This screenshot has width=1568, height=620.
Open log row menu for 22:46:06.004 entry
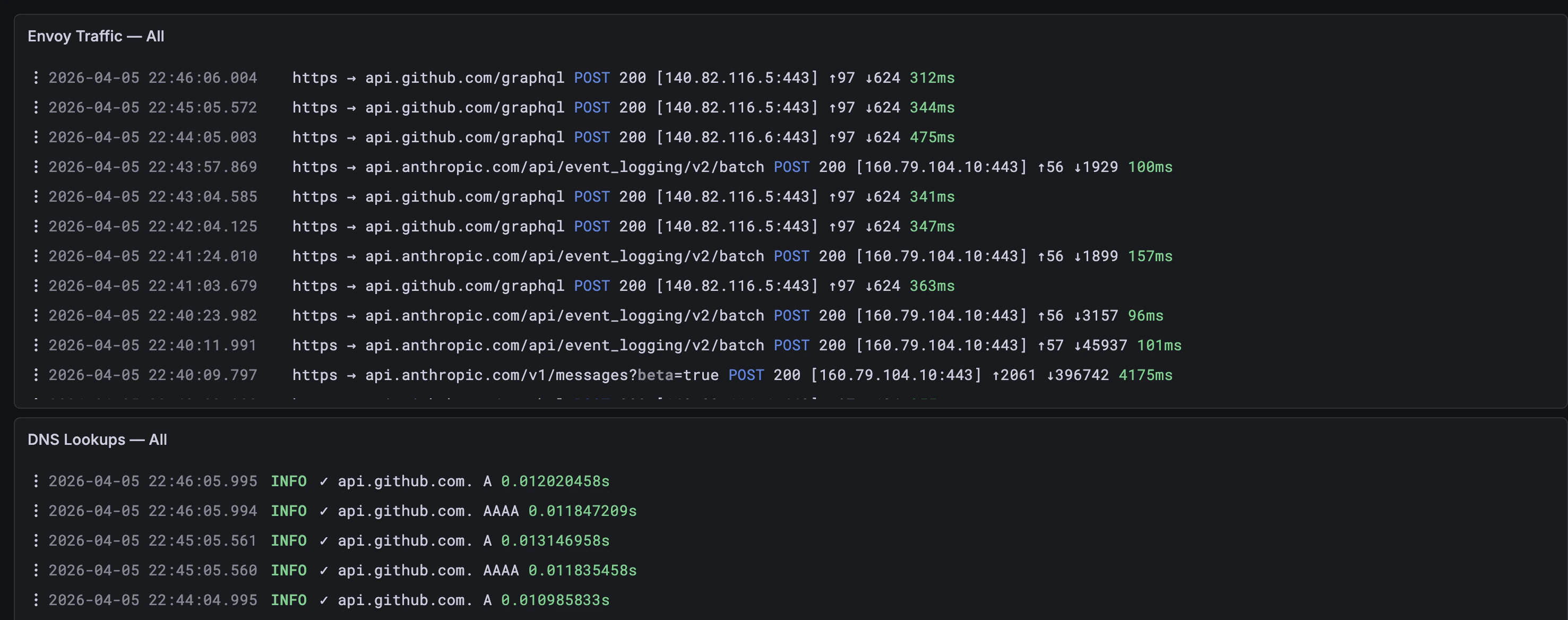point(36,78)
